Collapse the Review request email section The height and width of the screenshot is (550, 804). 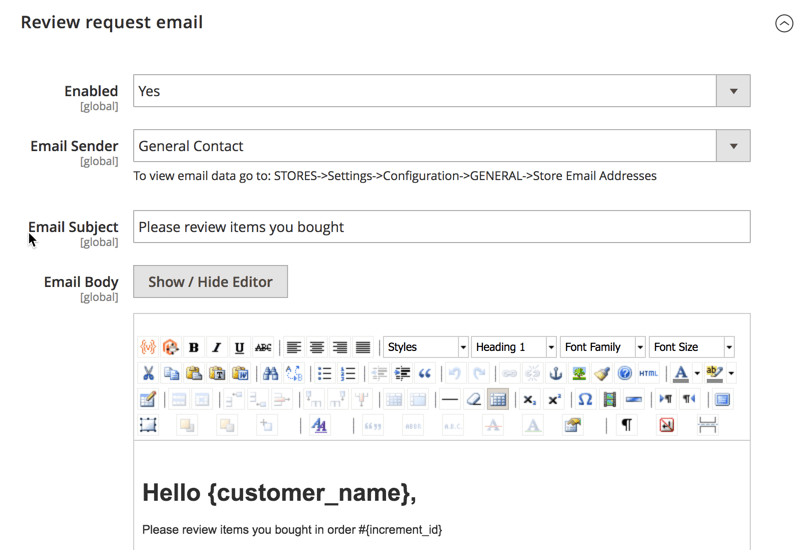[784, 24]
